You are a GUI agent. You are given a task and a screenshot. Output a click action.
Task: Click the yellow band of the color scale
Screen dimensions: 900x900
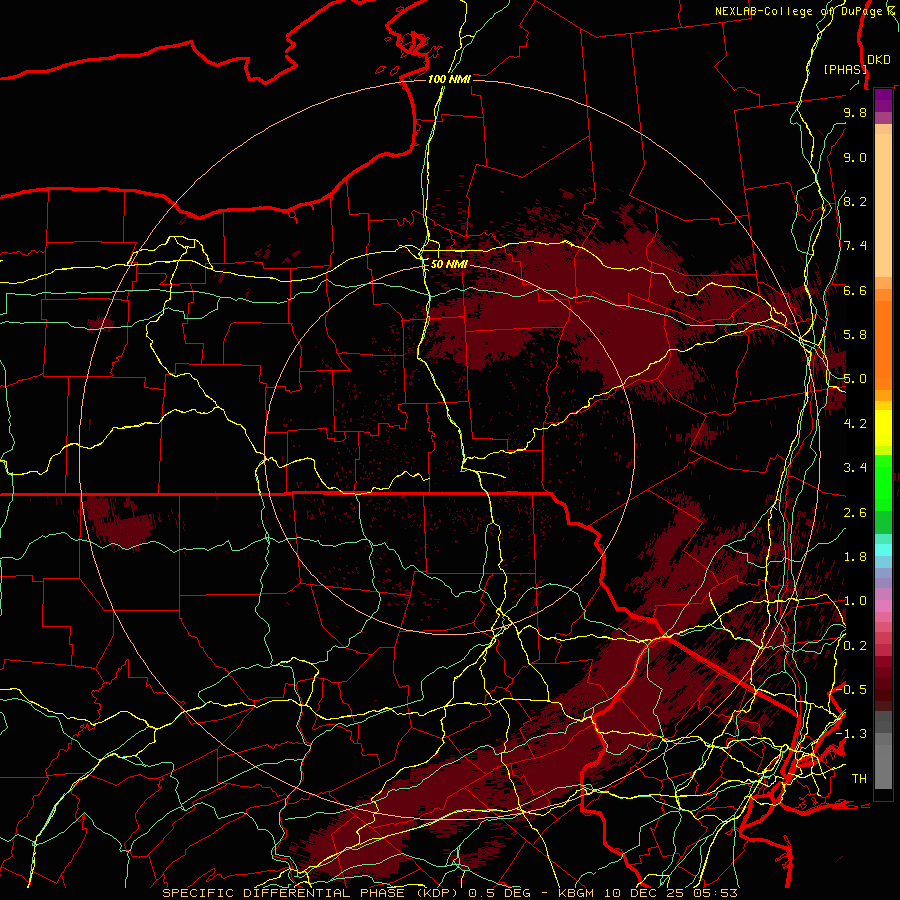pos(883,428)
